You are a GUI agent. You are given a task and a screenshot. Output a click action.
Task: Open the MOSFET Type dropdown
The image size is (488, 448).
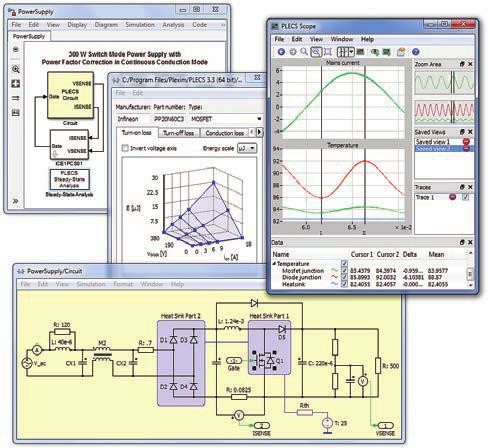pos(226,119)
